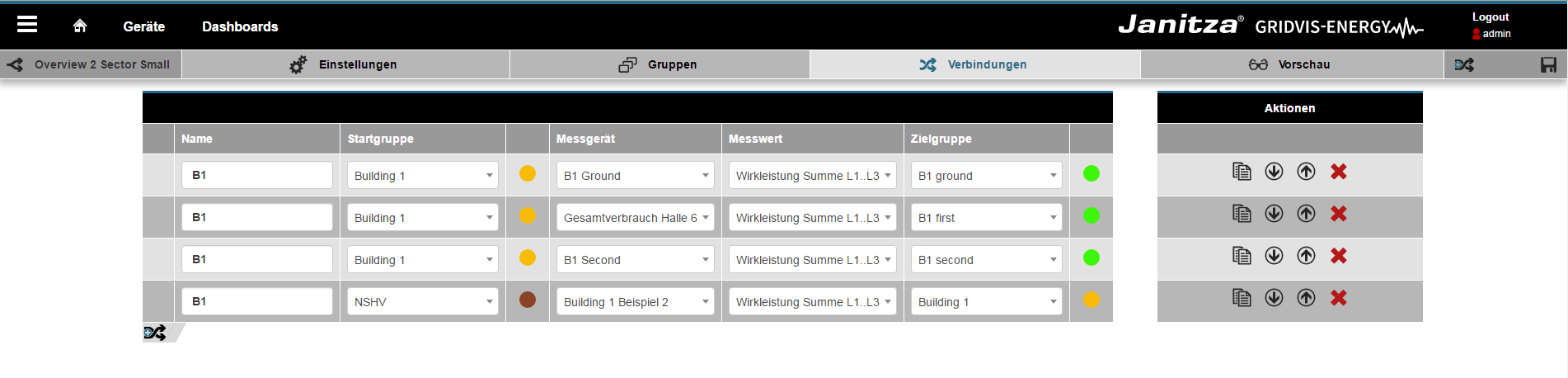Add new connection icon below the table
Image resolution: width=1568 pixels, height=378 pixels.
tap(155, 333)
